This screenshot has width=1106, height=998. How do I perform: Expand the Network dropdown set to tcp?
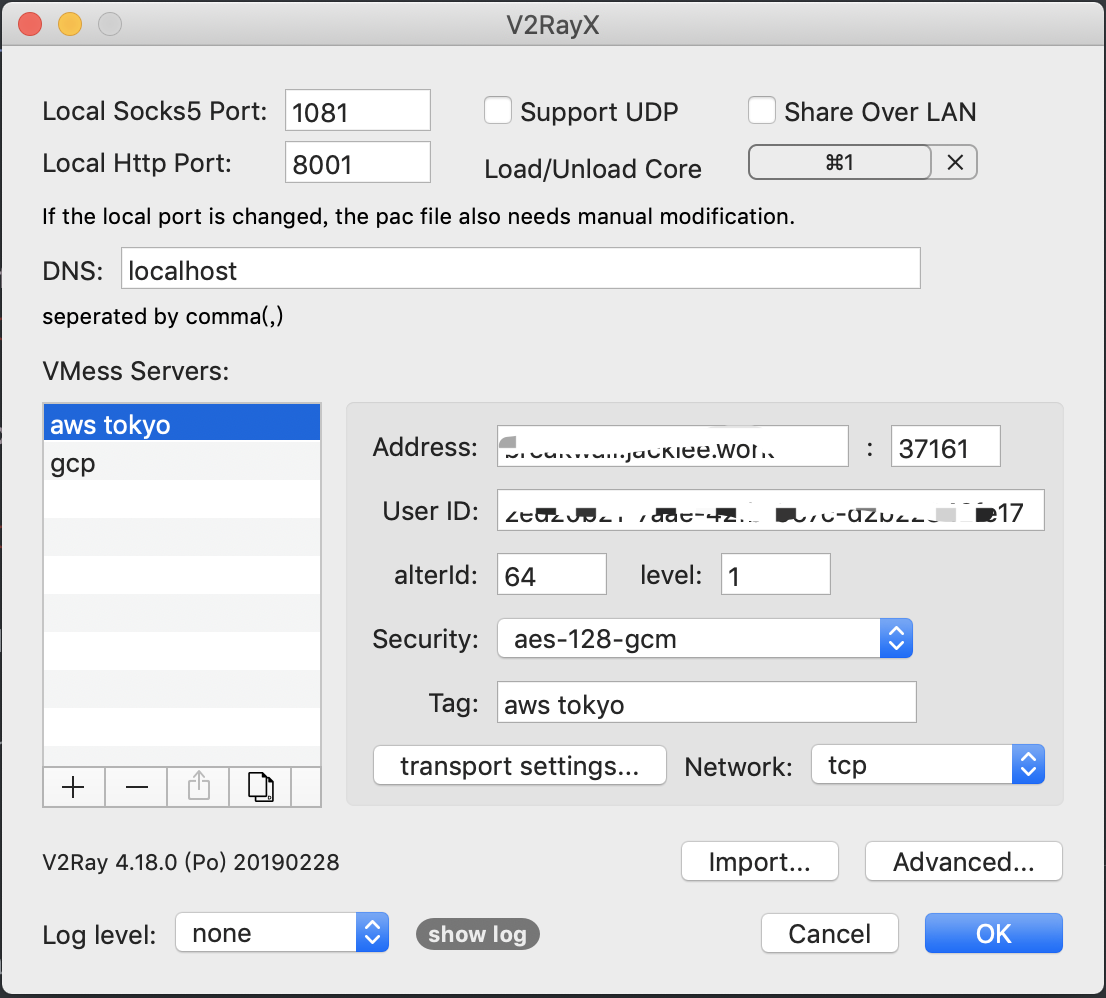pyautogui.click(x=928, y=766)
